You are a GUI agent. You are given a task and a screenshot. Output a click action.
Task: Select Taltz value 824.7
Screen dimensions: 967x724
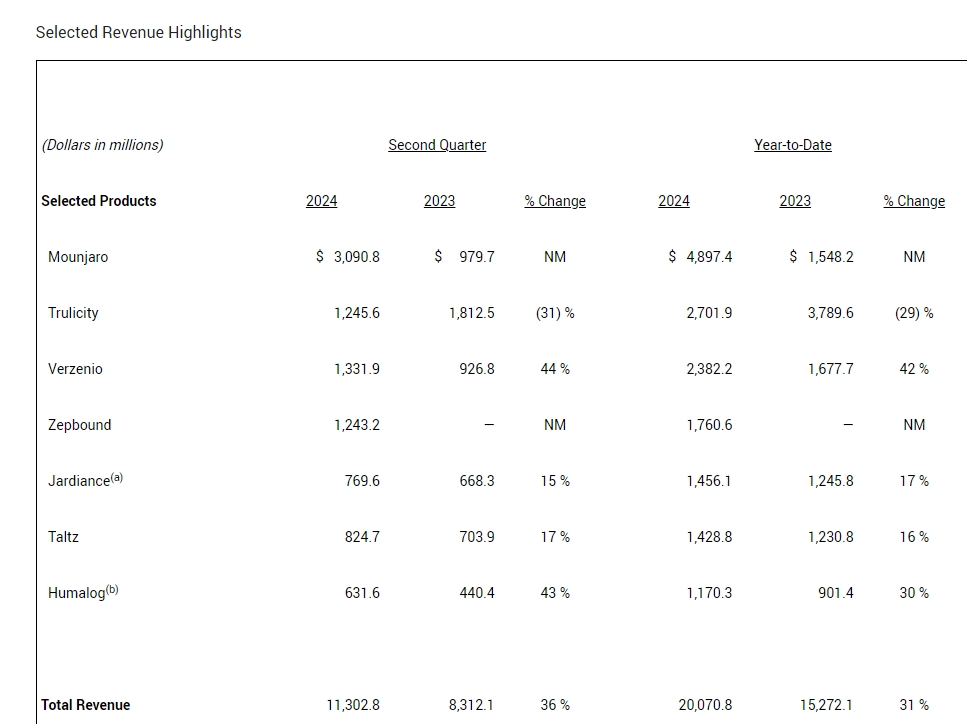click(362, 537)
